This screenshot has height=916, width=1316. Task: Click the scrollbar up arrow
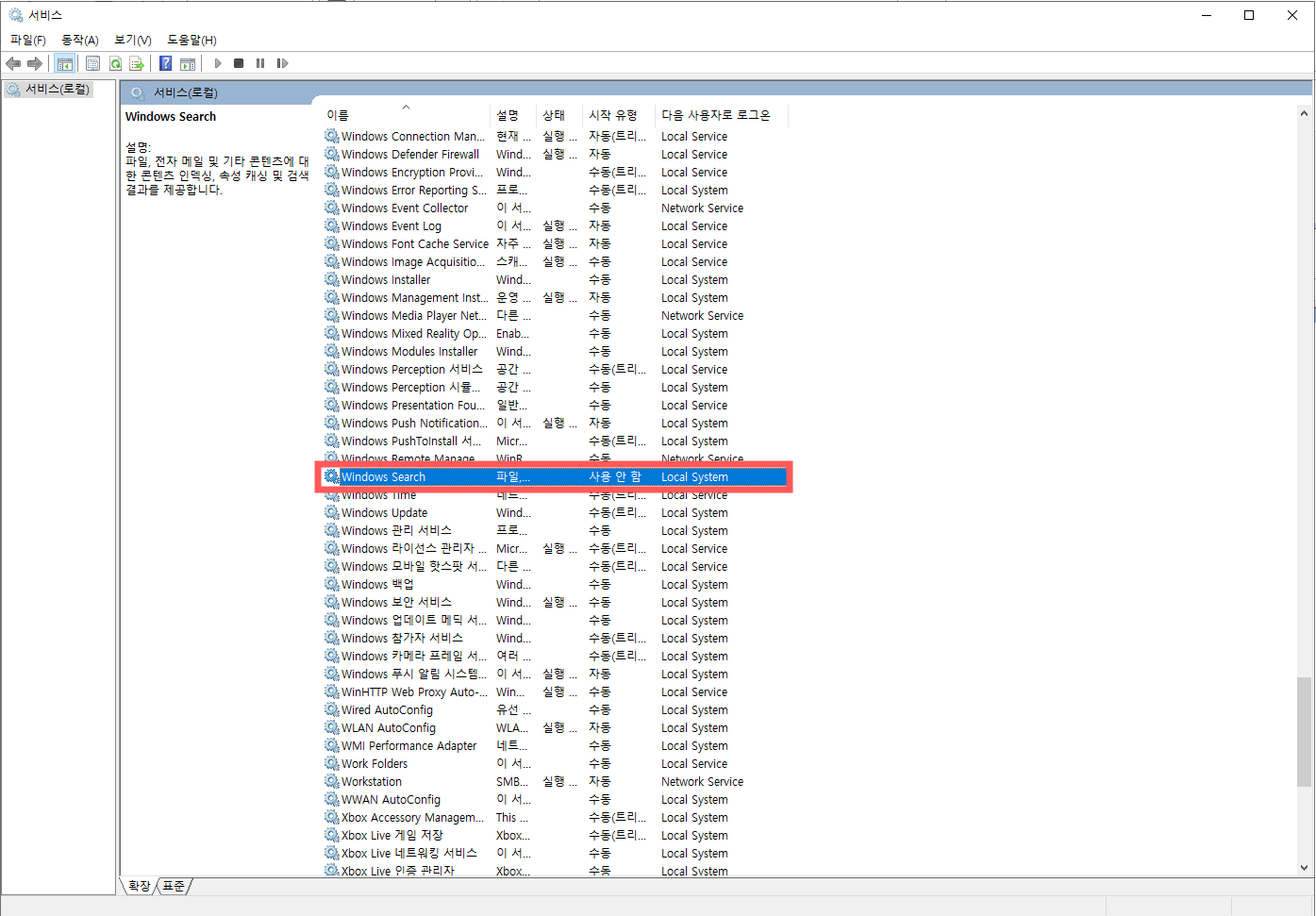[x=1304, y=113]
